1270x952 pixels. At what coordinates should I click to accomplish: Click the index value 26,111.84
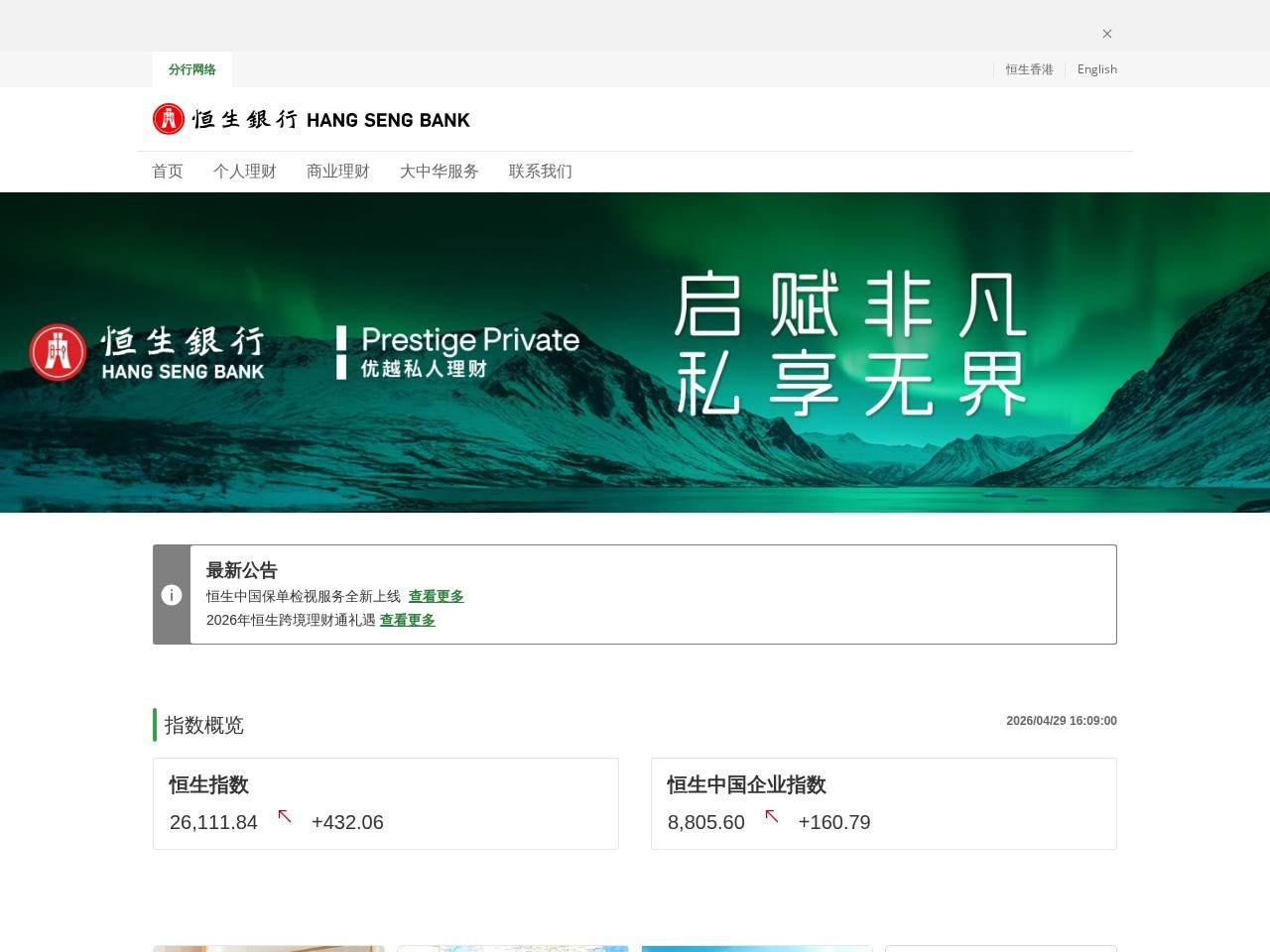click(213, 822)
